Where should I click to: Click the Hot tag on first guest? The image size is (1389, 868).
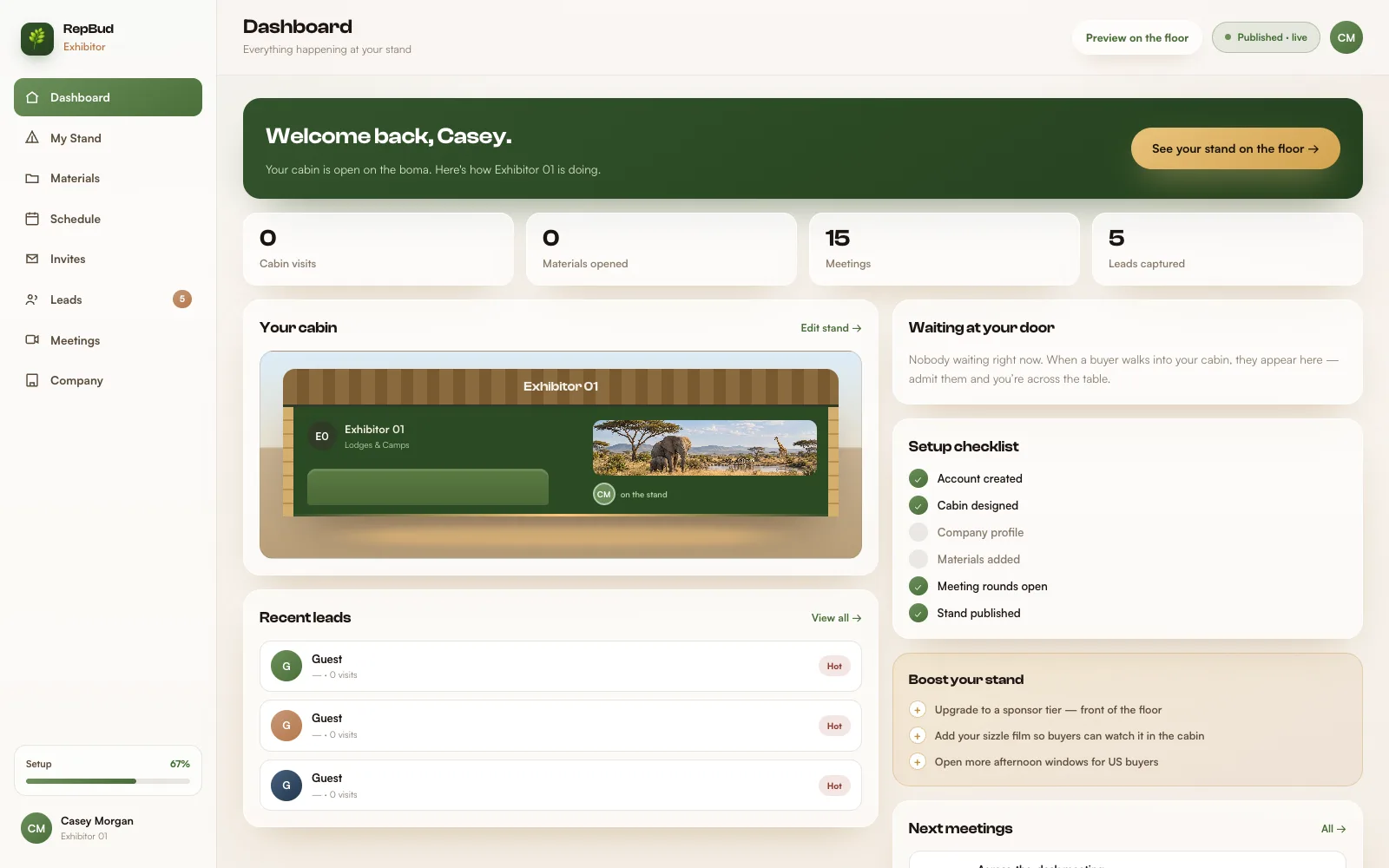(834, 667)
